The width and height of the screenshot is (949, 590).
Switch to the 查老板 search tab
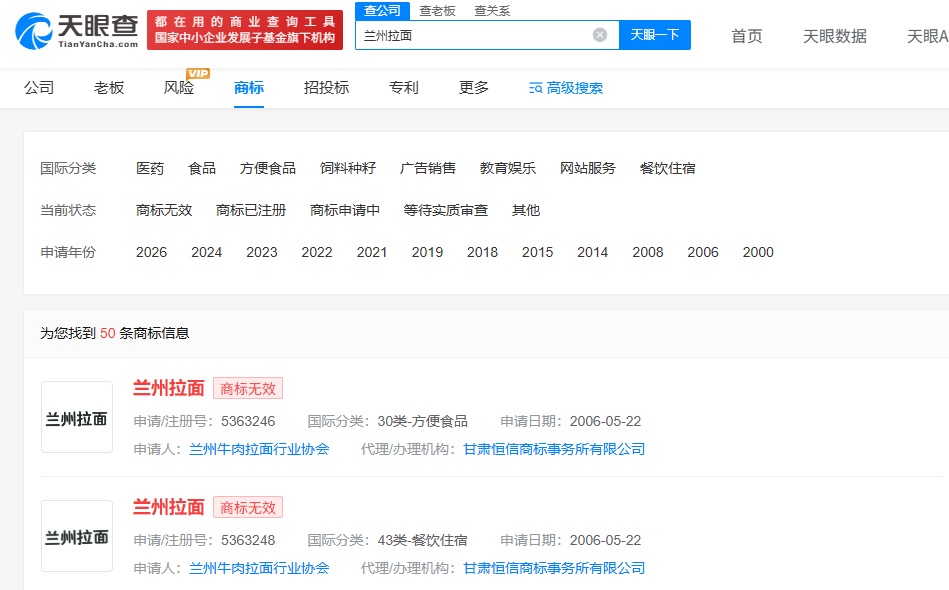[x=437, y=11]
